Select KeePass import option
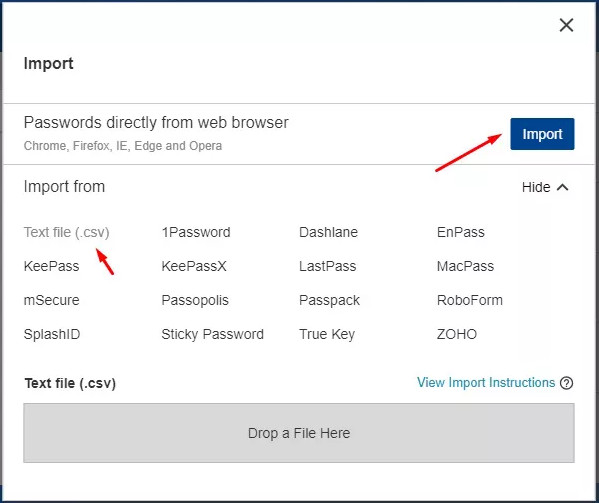This screenshot has height=503, width=599. [x=52, y=266]
